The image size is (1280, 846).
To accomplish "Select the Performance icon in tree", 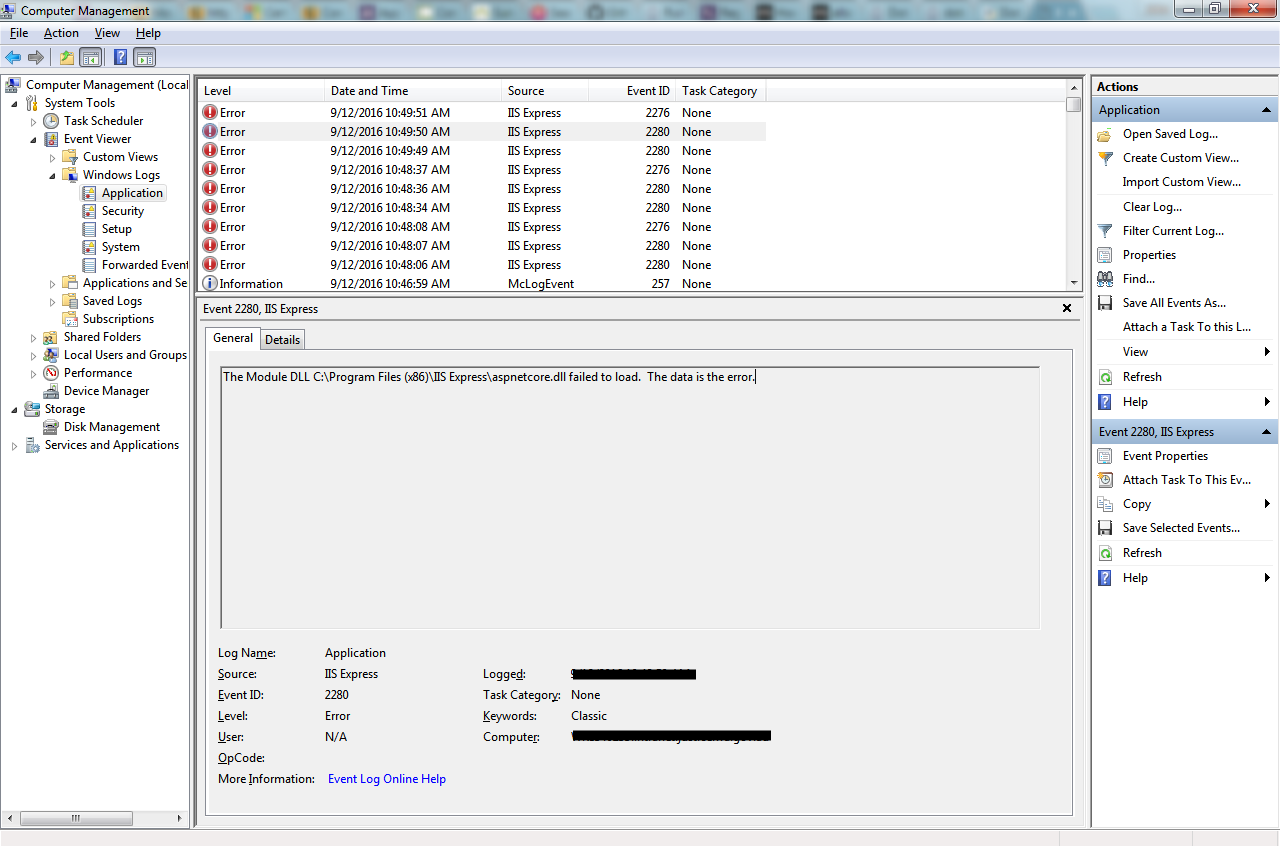I will coord(51,373).
